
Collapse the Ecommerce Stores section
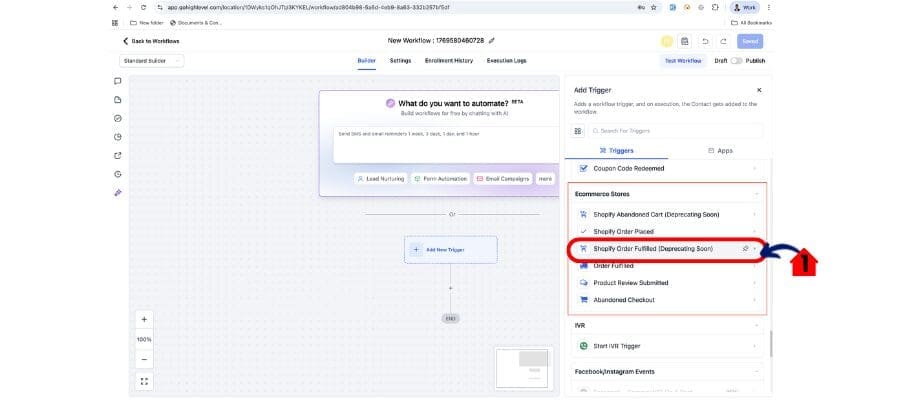[x=756, y=194]
